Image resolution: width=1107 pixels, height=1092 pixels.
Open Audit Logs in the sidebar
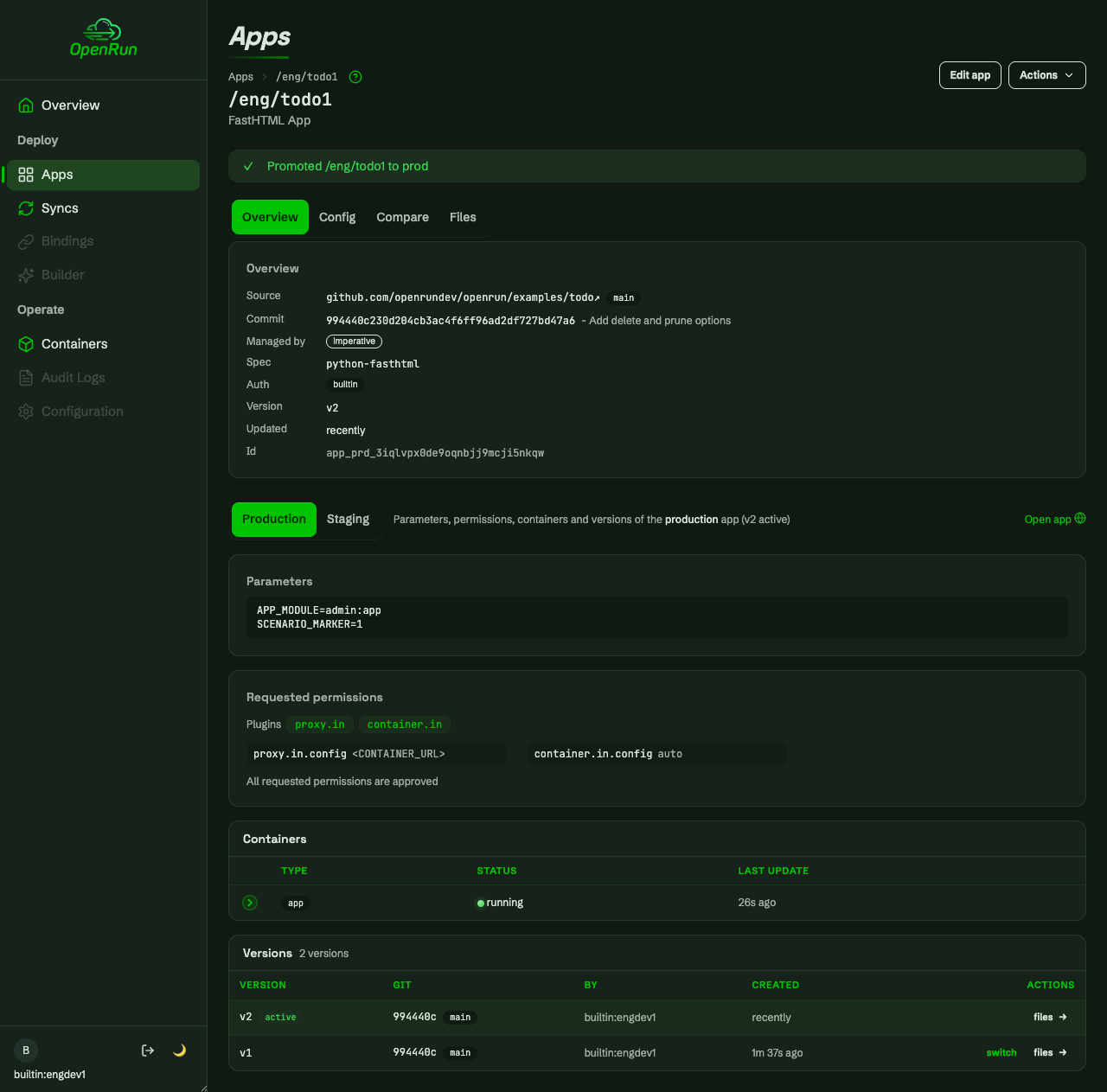tap(103, 378)
